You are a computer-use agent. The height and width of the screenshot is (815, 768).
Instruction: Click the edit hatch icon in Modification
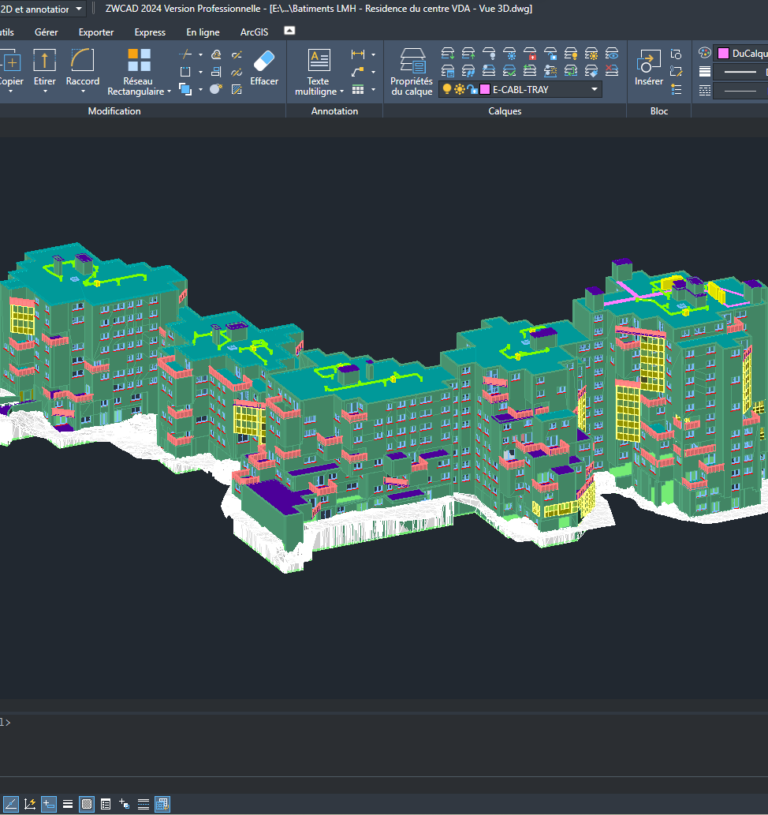(x=236, y=89)
